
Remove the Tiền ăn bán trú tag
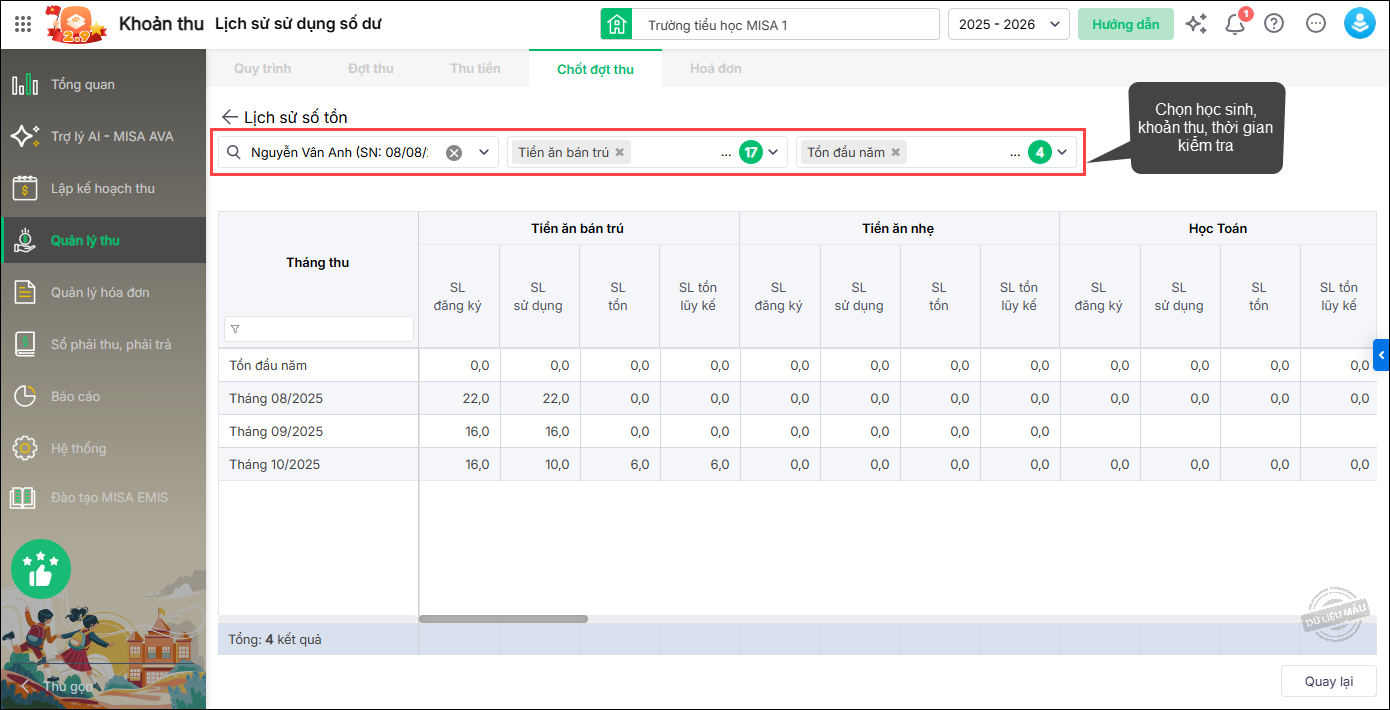(620, 152)
